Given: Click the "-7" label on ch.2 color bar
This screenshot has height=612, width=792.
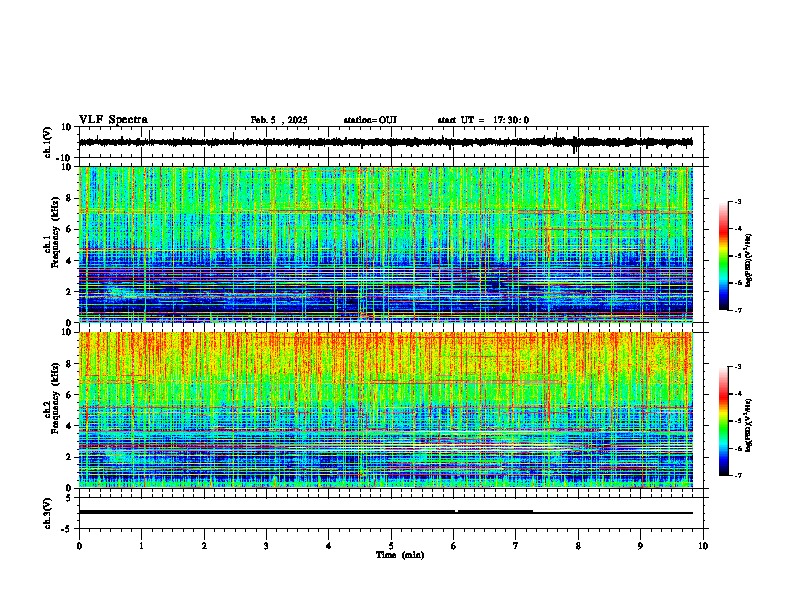Looking at the screenshot, I should (x=737, y=476).
